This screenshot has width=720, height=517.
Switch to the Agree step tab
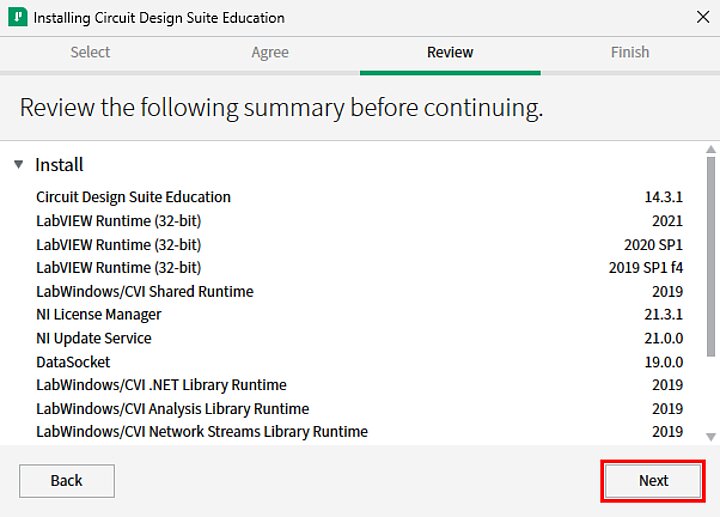pos(270,52)
